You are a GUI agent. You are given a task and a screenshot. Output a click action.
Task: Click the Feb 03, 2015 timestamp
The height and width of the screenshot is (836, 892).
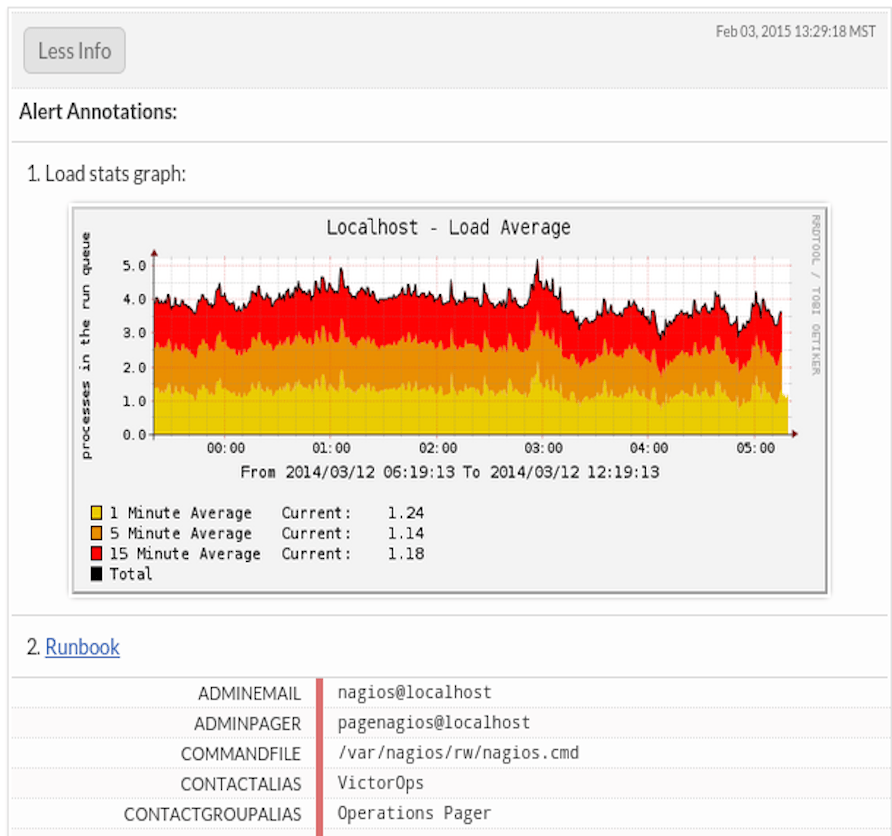(795, 32)
